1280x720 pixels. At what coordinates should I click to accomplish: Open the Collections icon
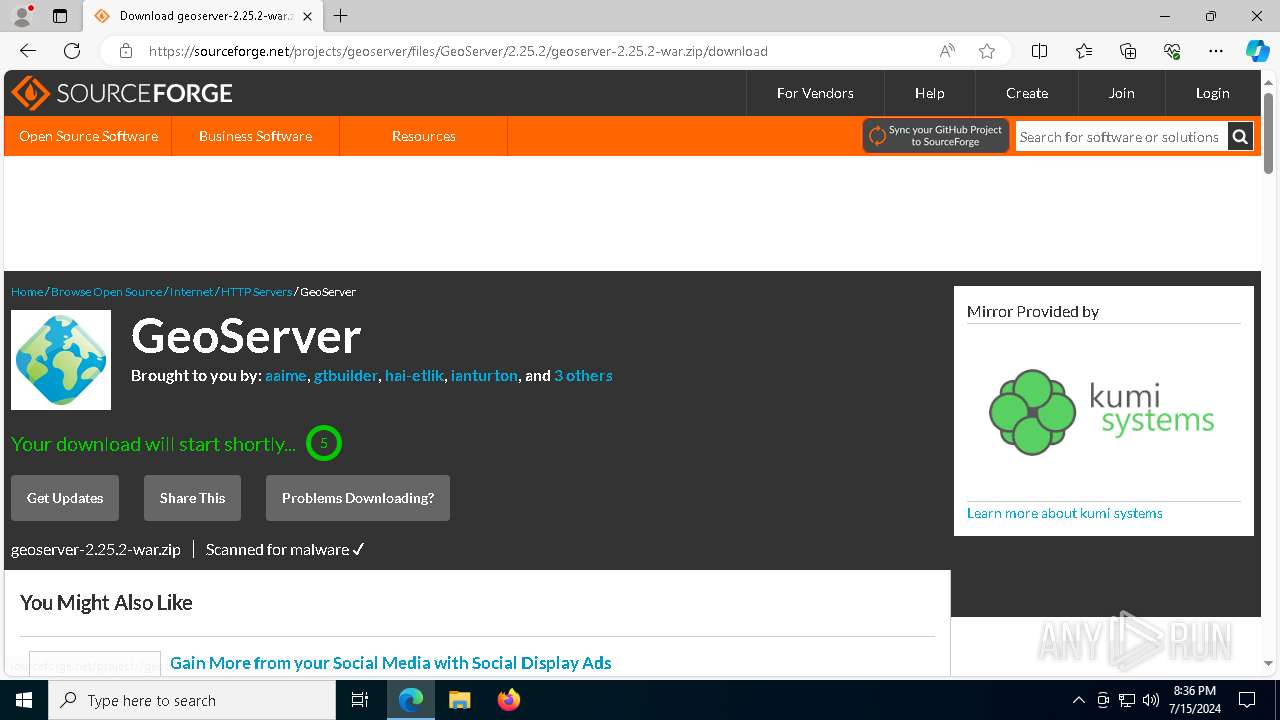(1128, 51)
